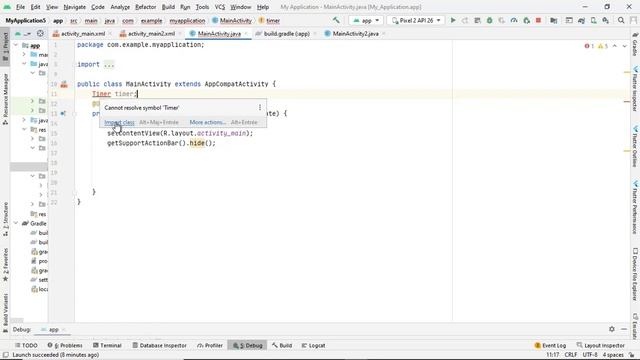The height and width of the screenshot is (360, 640).
Task: Expand the collapsed import statements
Action: [109, 64]
